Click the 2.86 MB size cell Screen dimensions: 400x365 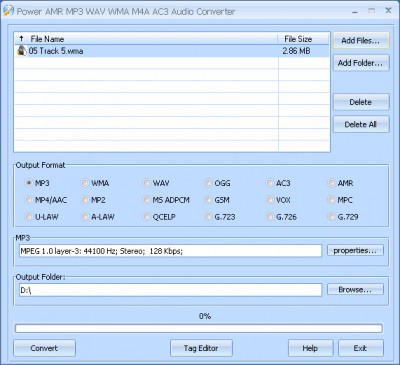tap(296, 51)
